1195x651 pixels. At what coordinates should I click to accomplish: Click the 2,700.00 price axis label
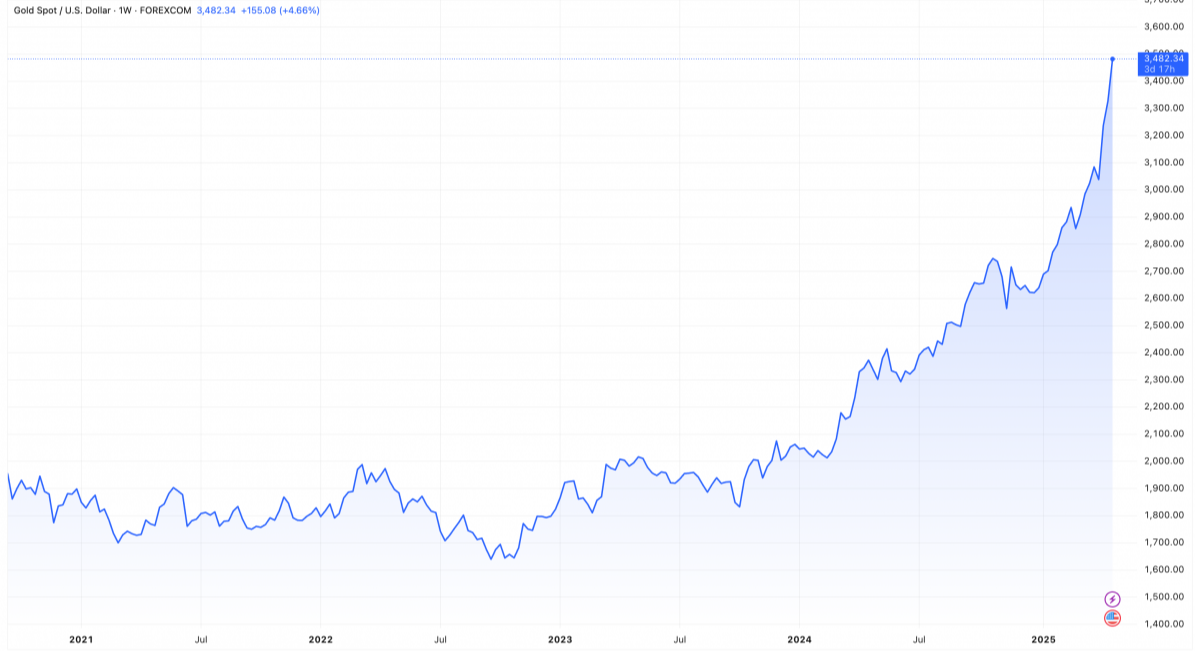click(x=1163, y=271)
